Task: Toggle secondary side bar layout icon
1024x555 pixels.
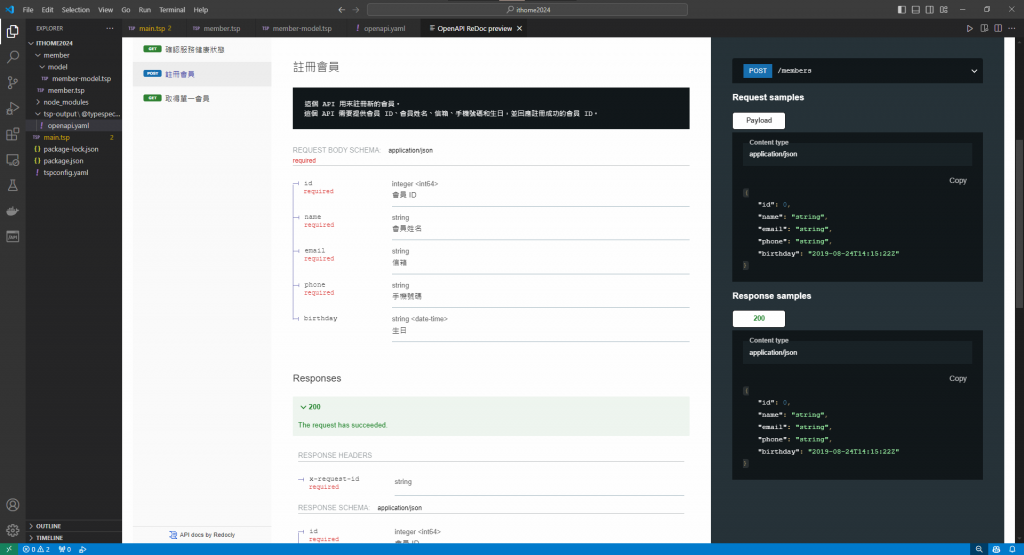Action: pyautogui.click(x=929, y=10)
